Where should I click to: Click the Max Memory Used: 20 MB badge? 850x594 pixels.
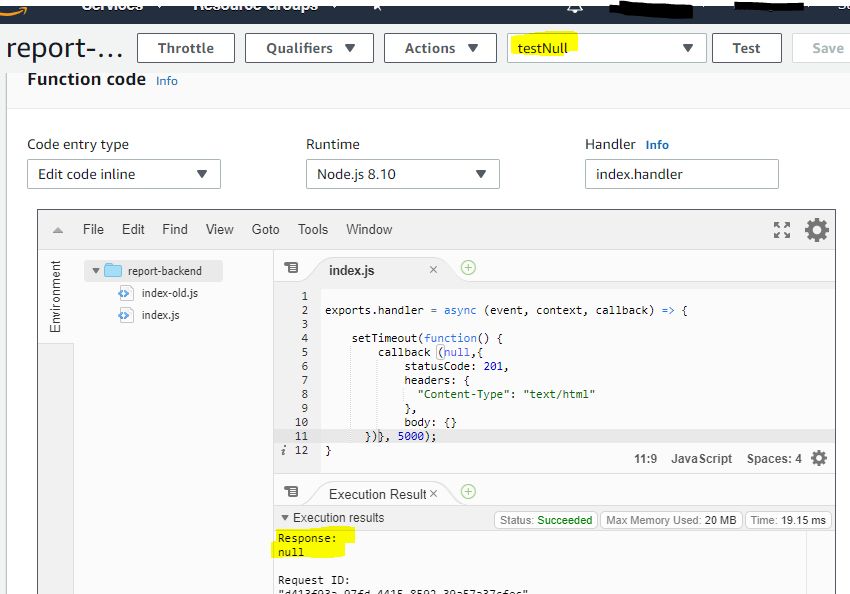[x=671, y=520]
